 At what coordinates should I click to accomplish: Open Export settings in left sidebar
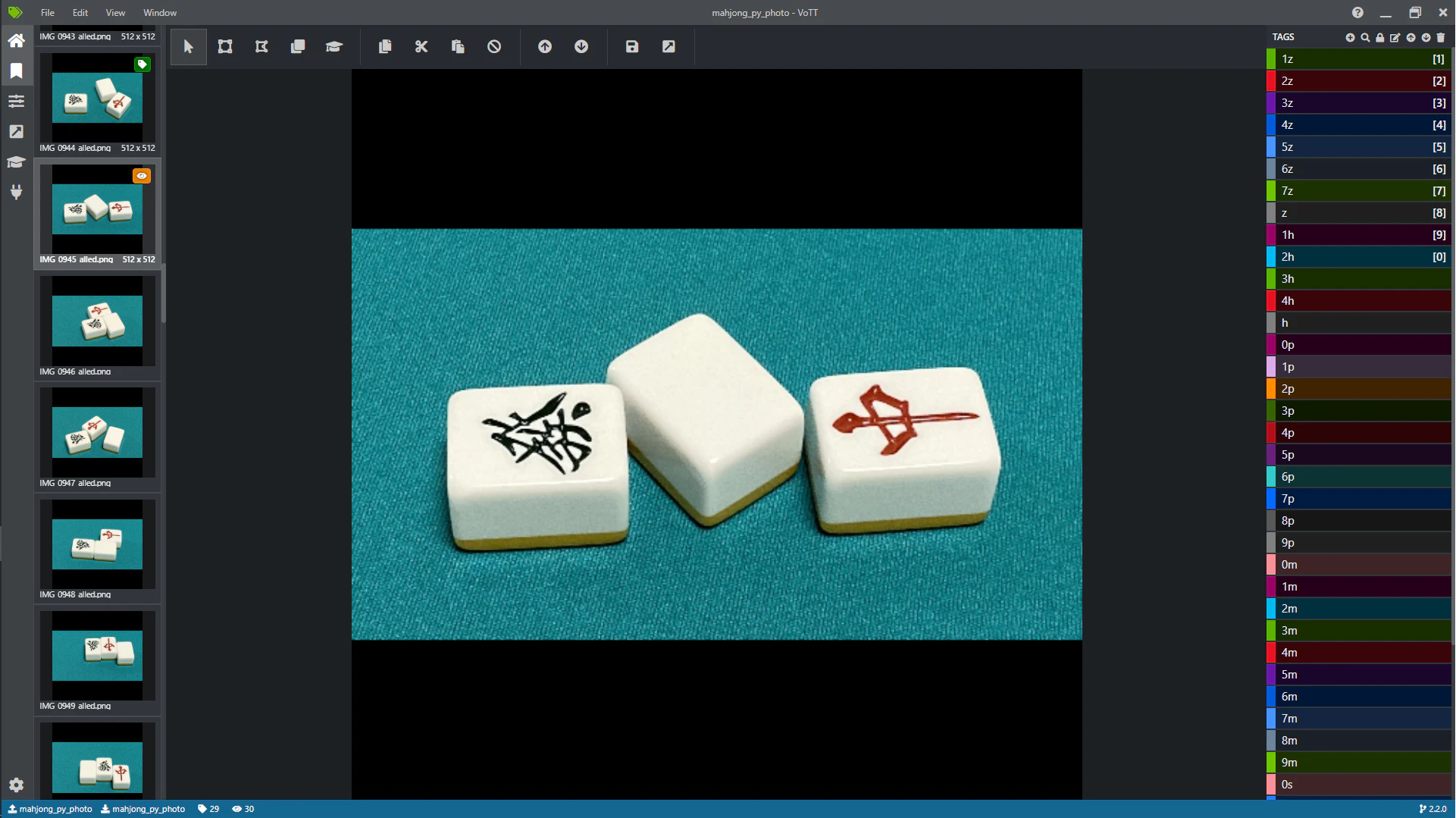(16, 132)
